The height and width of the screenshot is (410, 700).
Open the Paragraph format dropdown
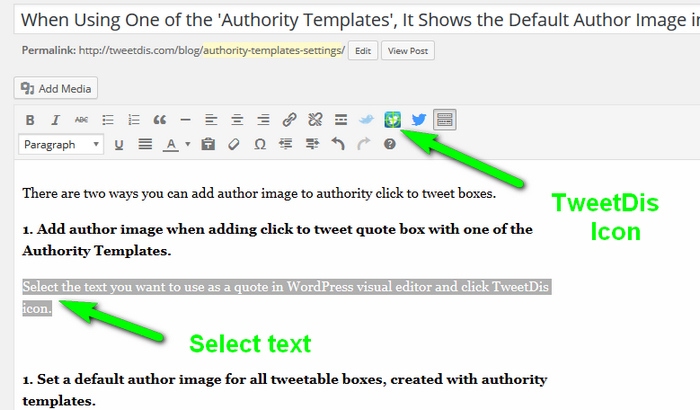point(61,145)
